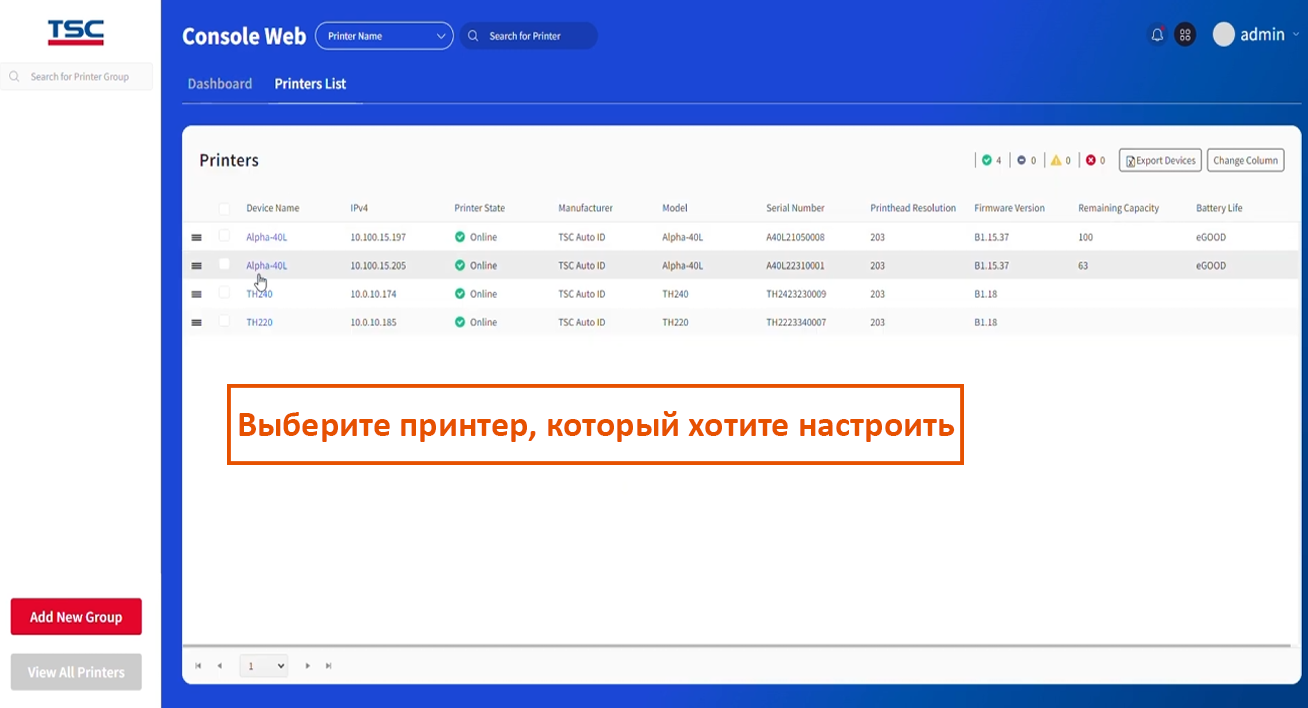1308x708 pixels.
Task: Click the Export Devices button
Action: tap(1159, 160)
